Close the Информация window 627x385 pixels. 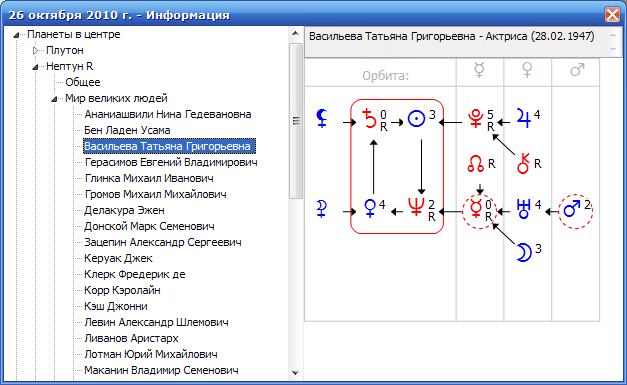pos(612,14)
